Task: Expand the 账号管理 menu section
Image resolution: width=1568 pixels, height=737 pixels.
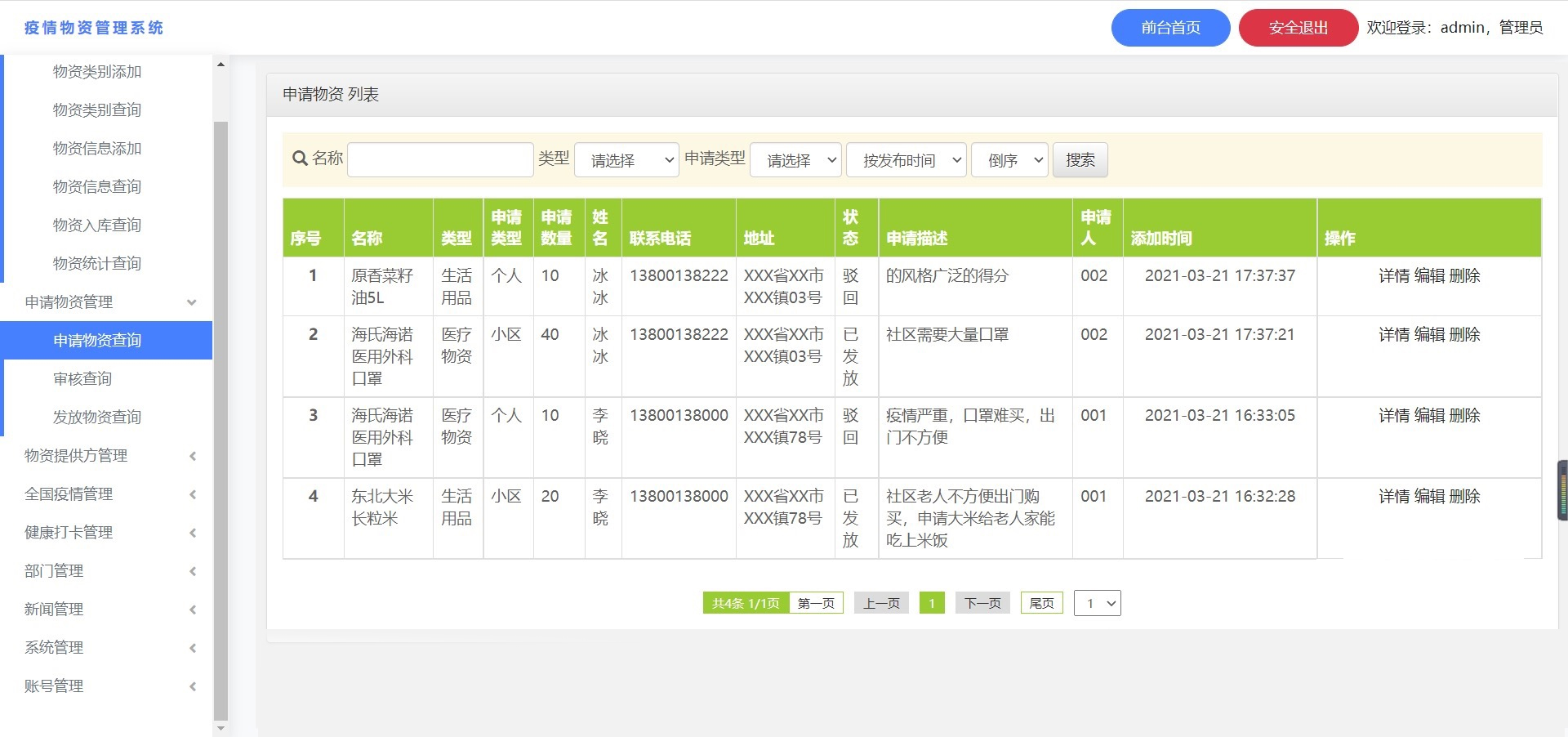Action: point(106,686)
